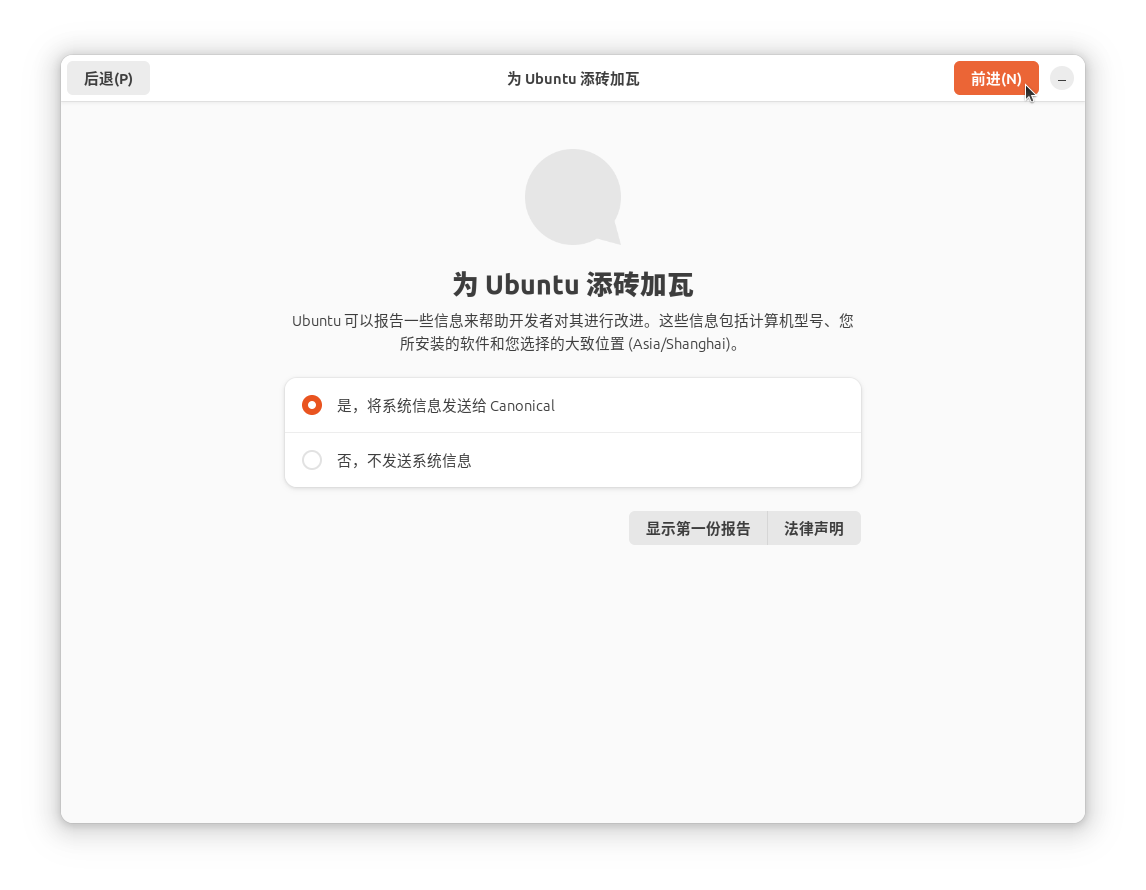Choose 否，不发送系统信息 radio option
1146x890 pixels.
[572, 460]
